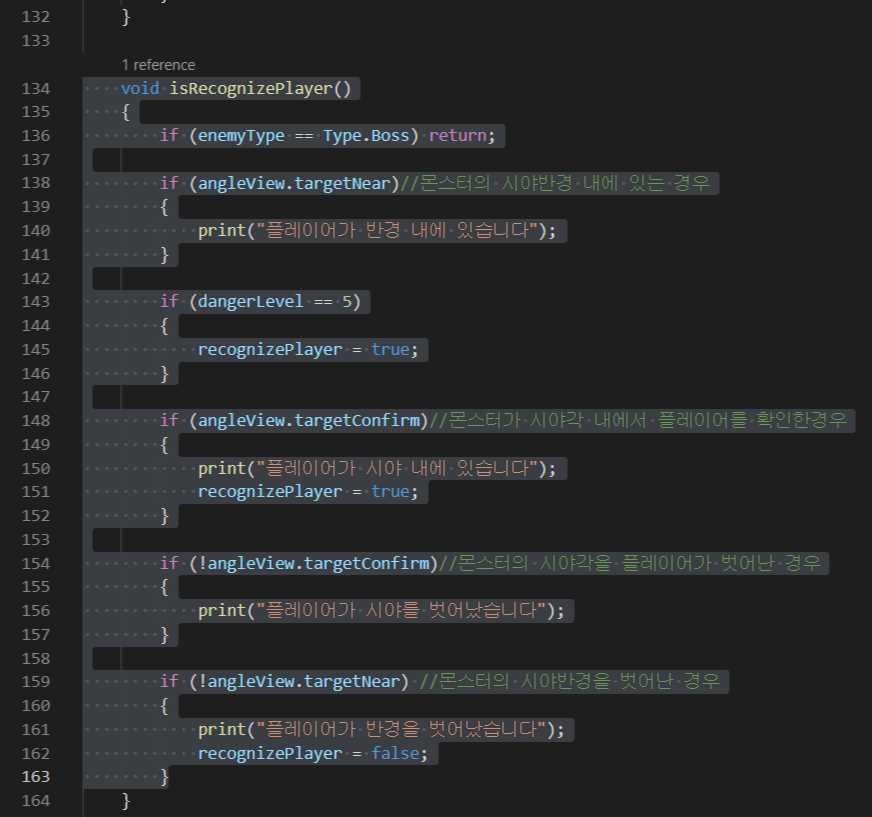Click 'Type.Boss' on line 136

366,136
